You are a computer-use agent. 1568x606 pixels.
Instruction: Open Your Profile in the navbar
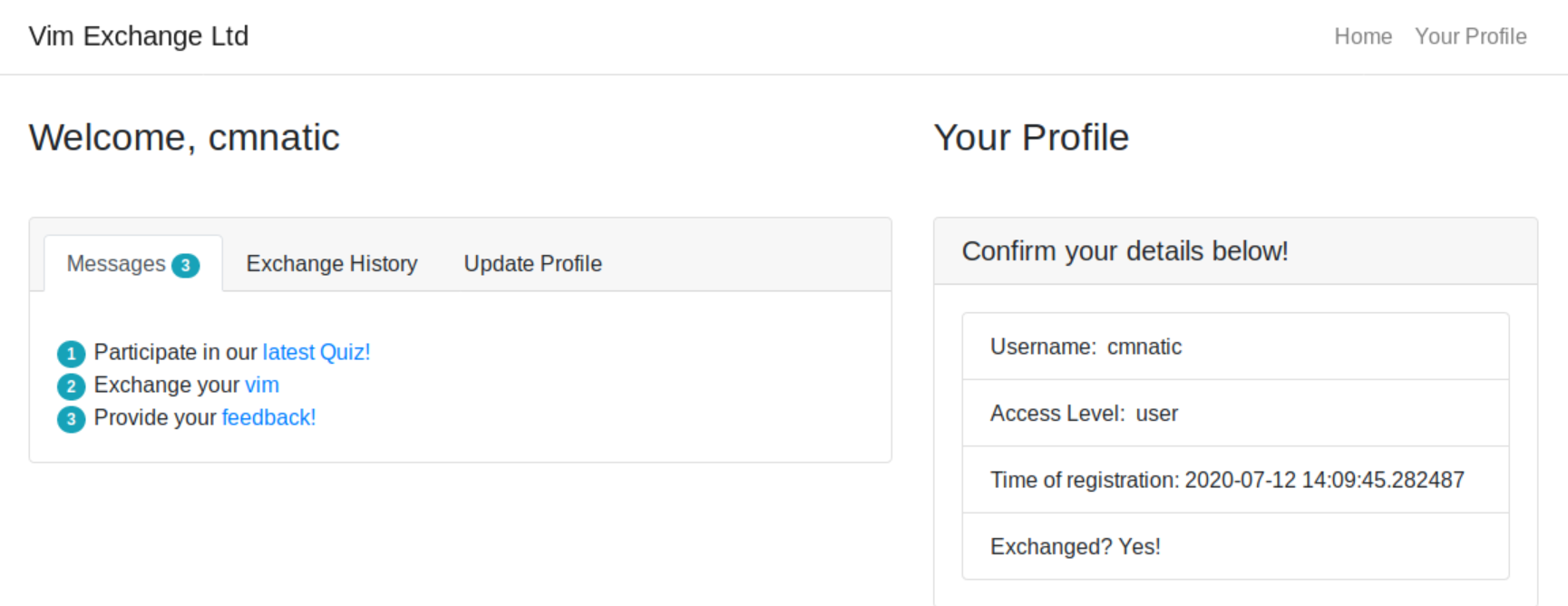pos(1470,36)
